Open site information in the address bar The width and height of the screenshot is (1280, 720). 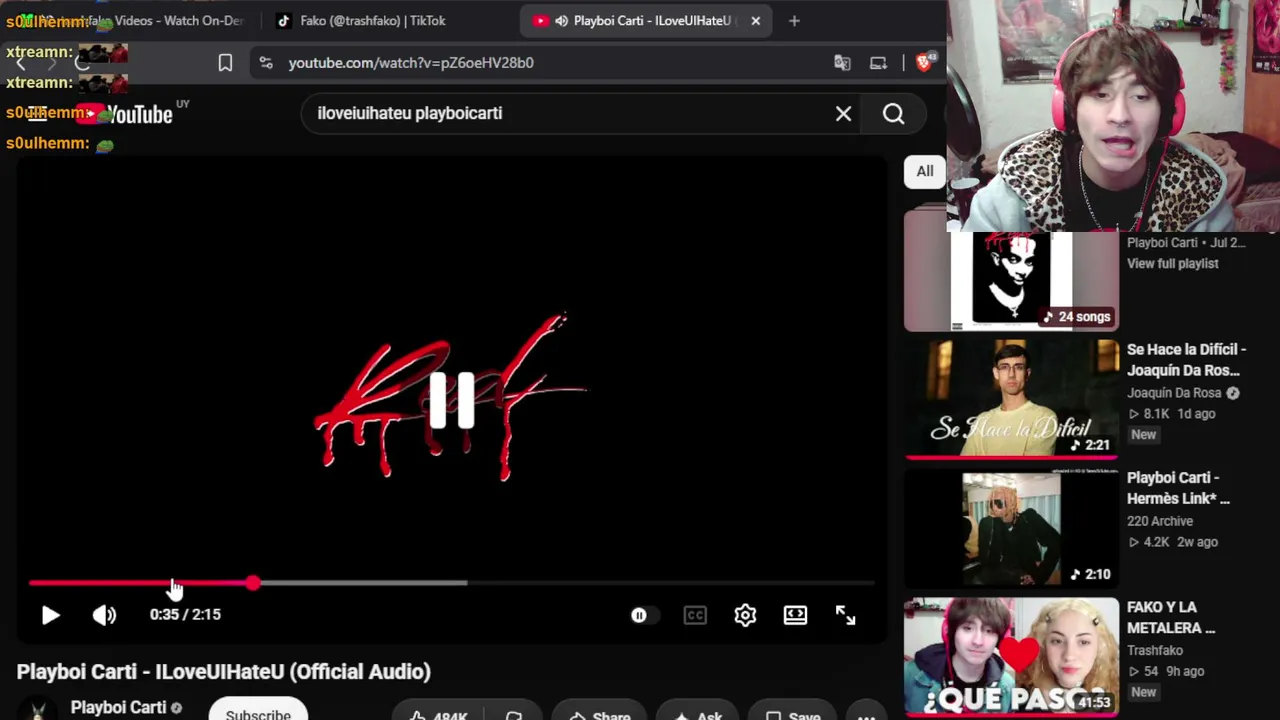[265, 63]
